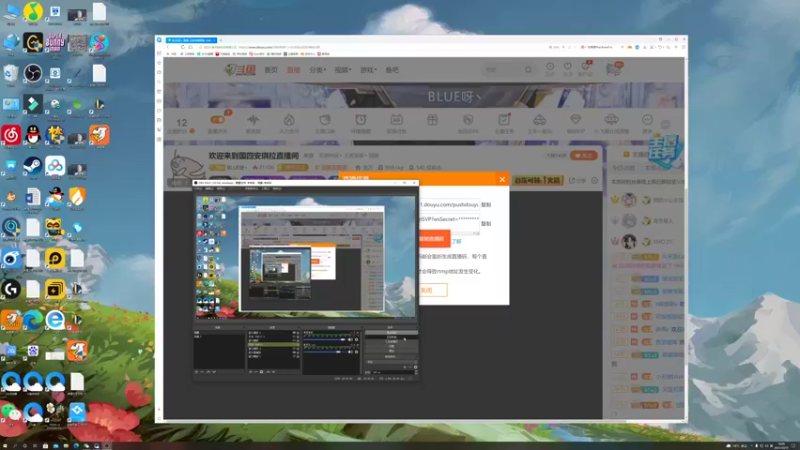Click the Douyu logo in site header
This screenshot has width=800, height=450.
click(x=240, y=70)
